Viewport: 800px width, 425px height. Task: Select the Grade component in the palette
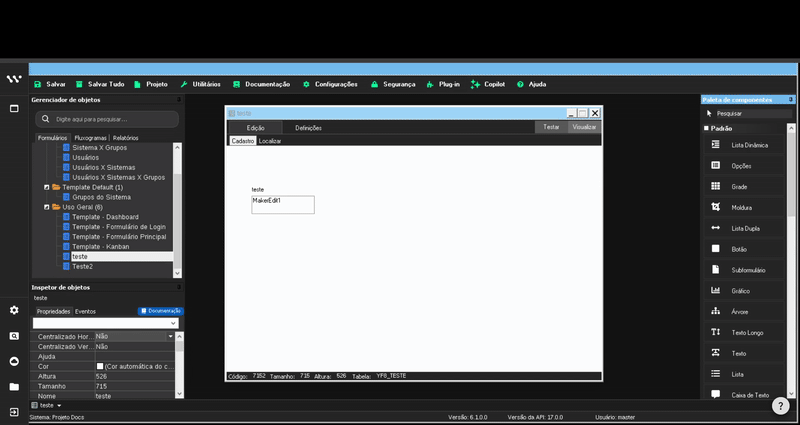coord(740,187)
